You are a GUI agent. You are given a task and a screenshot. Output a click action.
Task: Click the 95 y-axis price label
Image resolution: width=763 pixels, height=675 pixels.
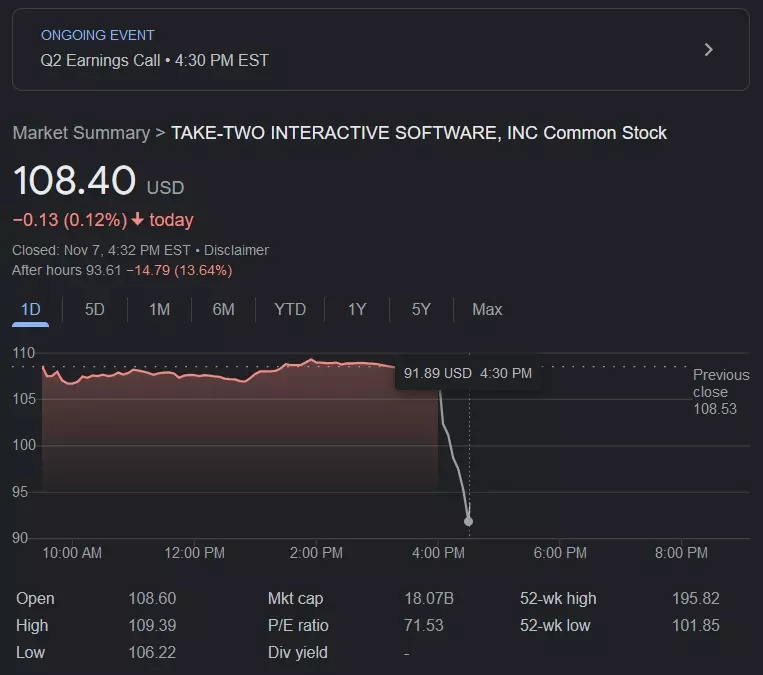(x=20, y=492)
